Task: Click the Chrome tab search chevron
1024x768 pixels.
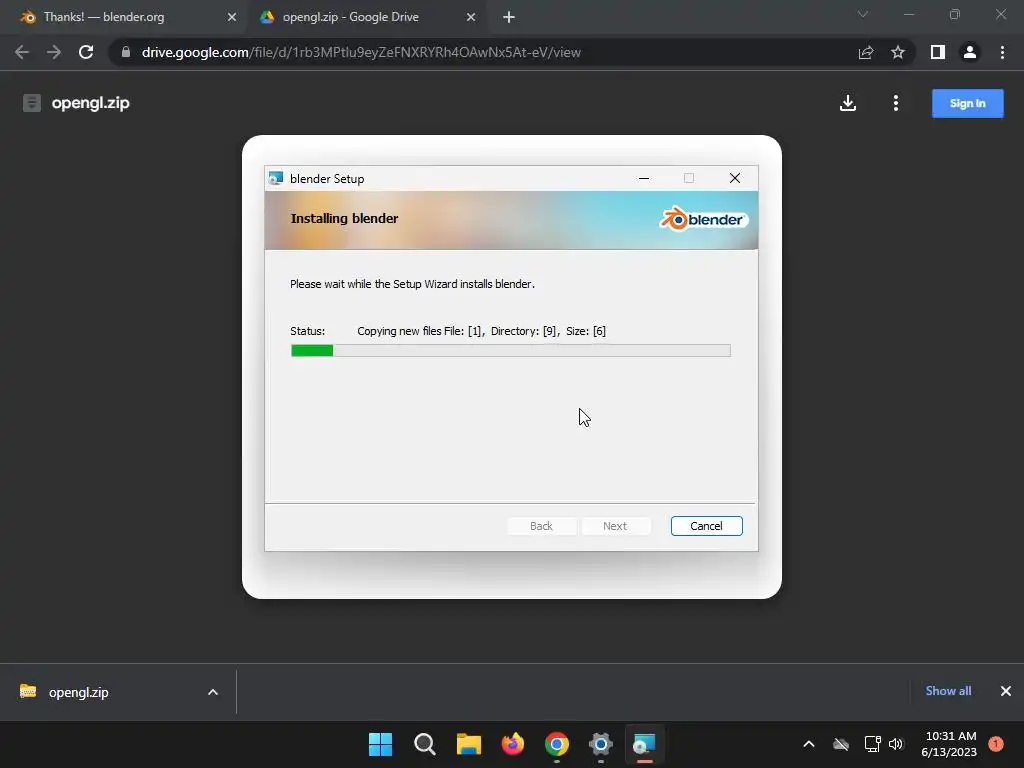Action: click(x=863, y=14)
